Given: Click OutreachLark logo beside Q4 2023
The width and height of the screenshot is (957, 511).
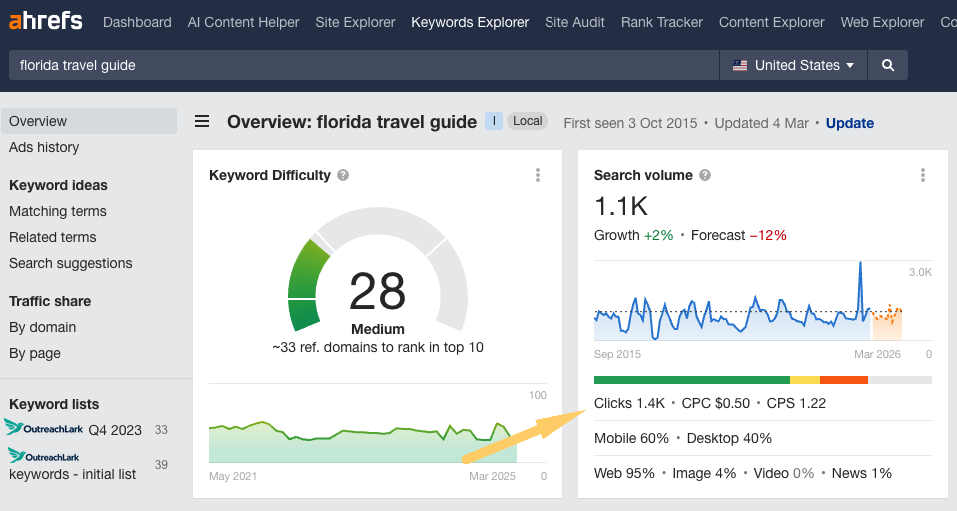Looking at the screenshot, I should 44,427.
